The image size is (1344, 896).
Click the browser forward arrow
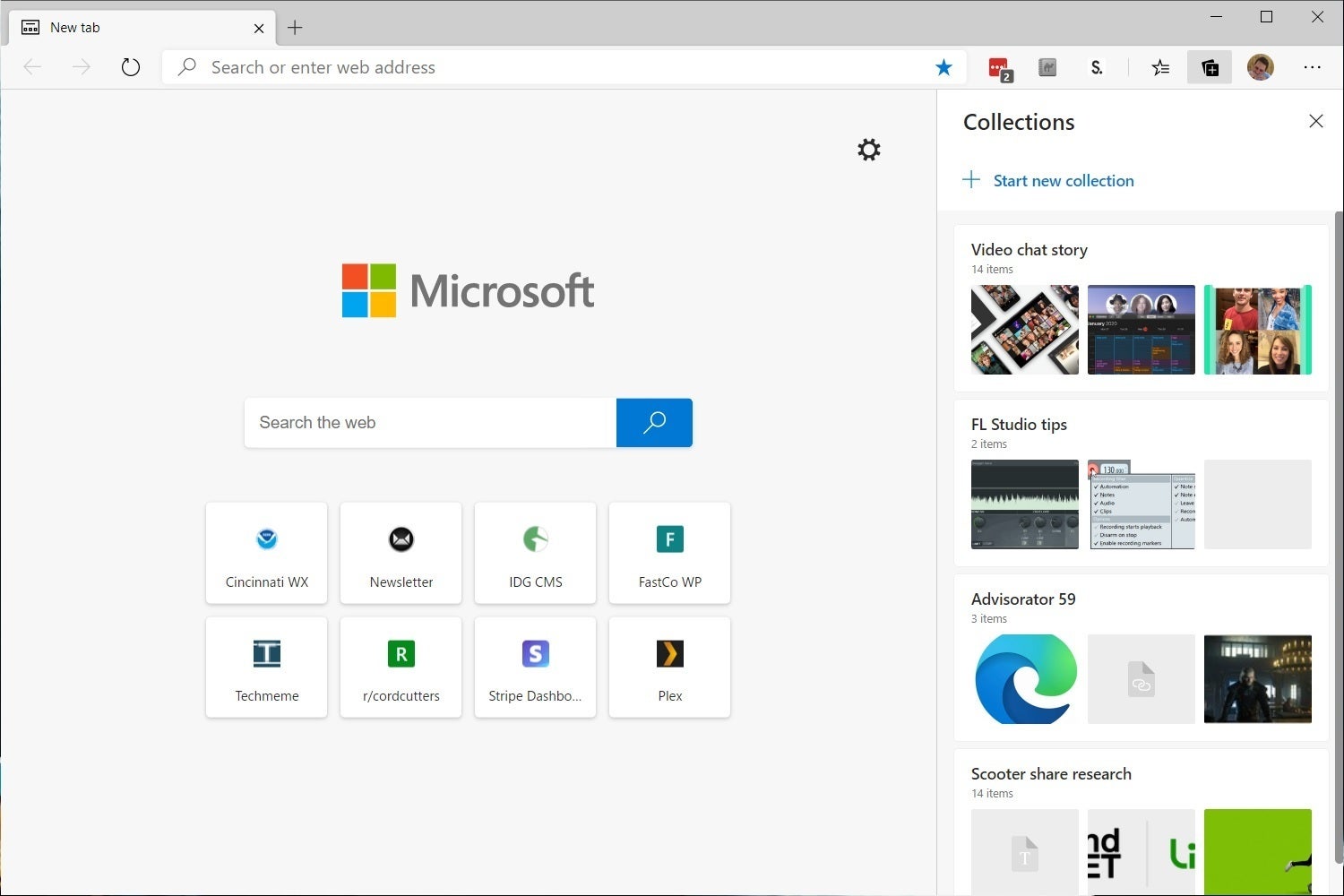pyautogui.click(x=82, y=67)
